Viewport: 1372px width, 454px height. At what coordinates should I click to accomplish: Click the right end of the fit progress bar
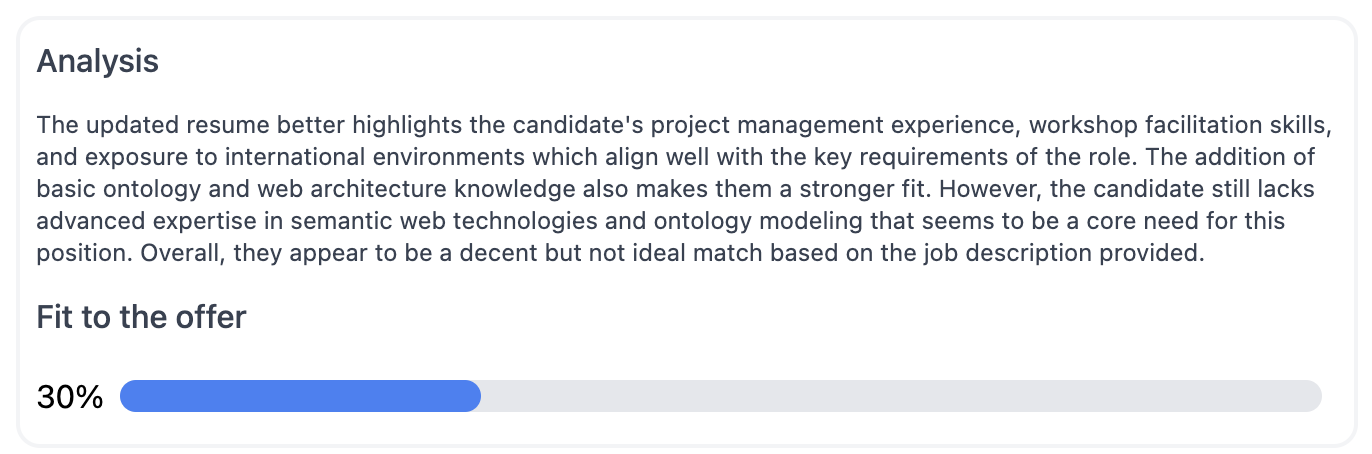pos(1314,396)
